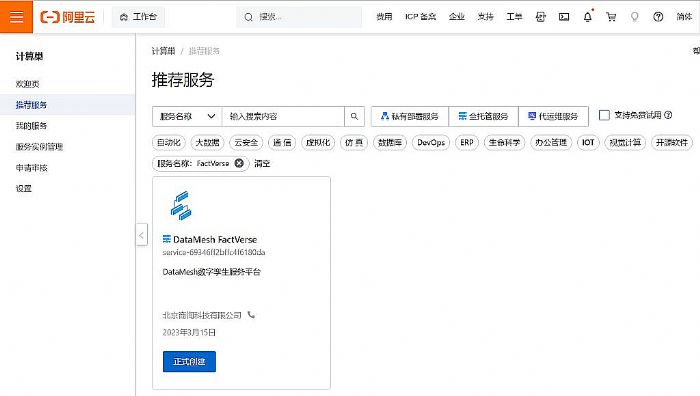Click 北京商询科技有限公司 provider name
Screen dimensions: 700x396
(x=202, y=315)
